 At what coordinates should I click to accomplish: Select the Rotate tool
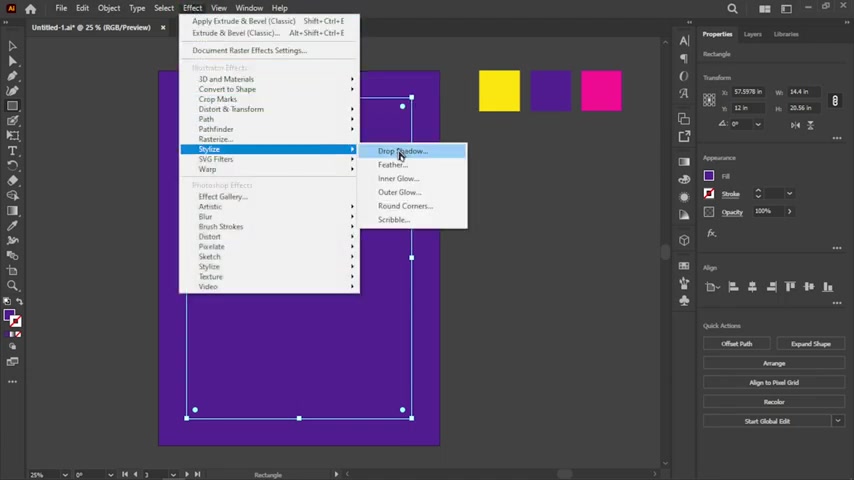(12, 166)
